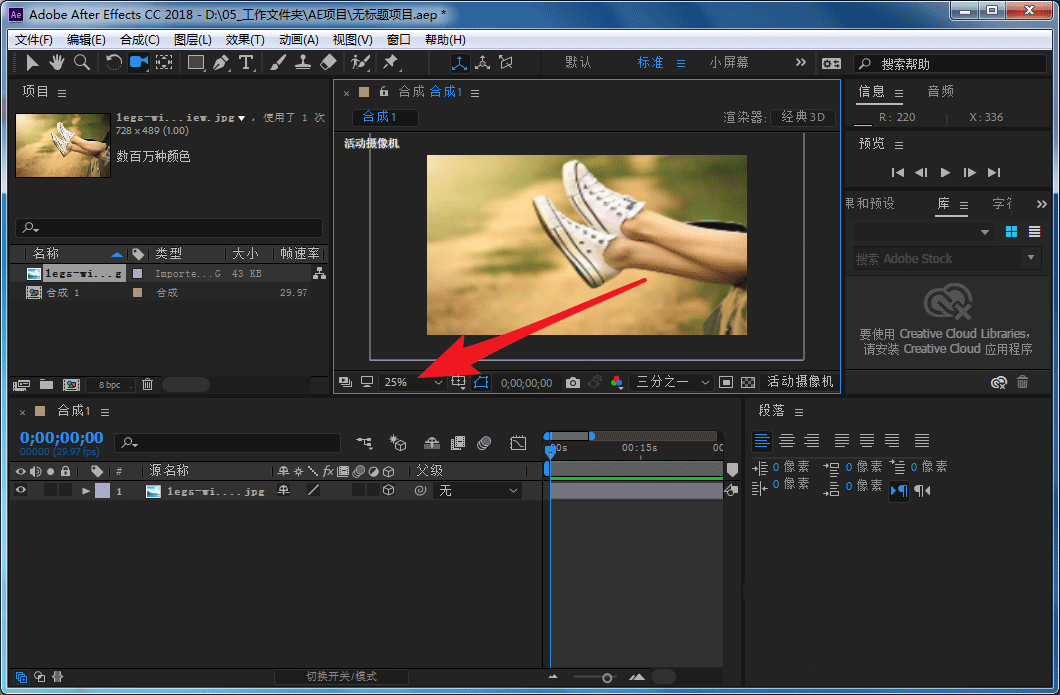Adjust the timeline zoom slider handle

click(607, 678)
